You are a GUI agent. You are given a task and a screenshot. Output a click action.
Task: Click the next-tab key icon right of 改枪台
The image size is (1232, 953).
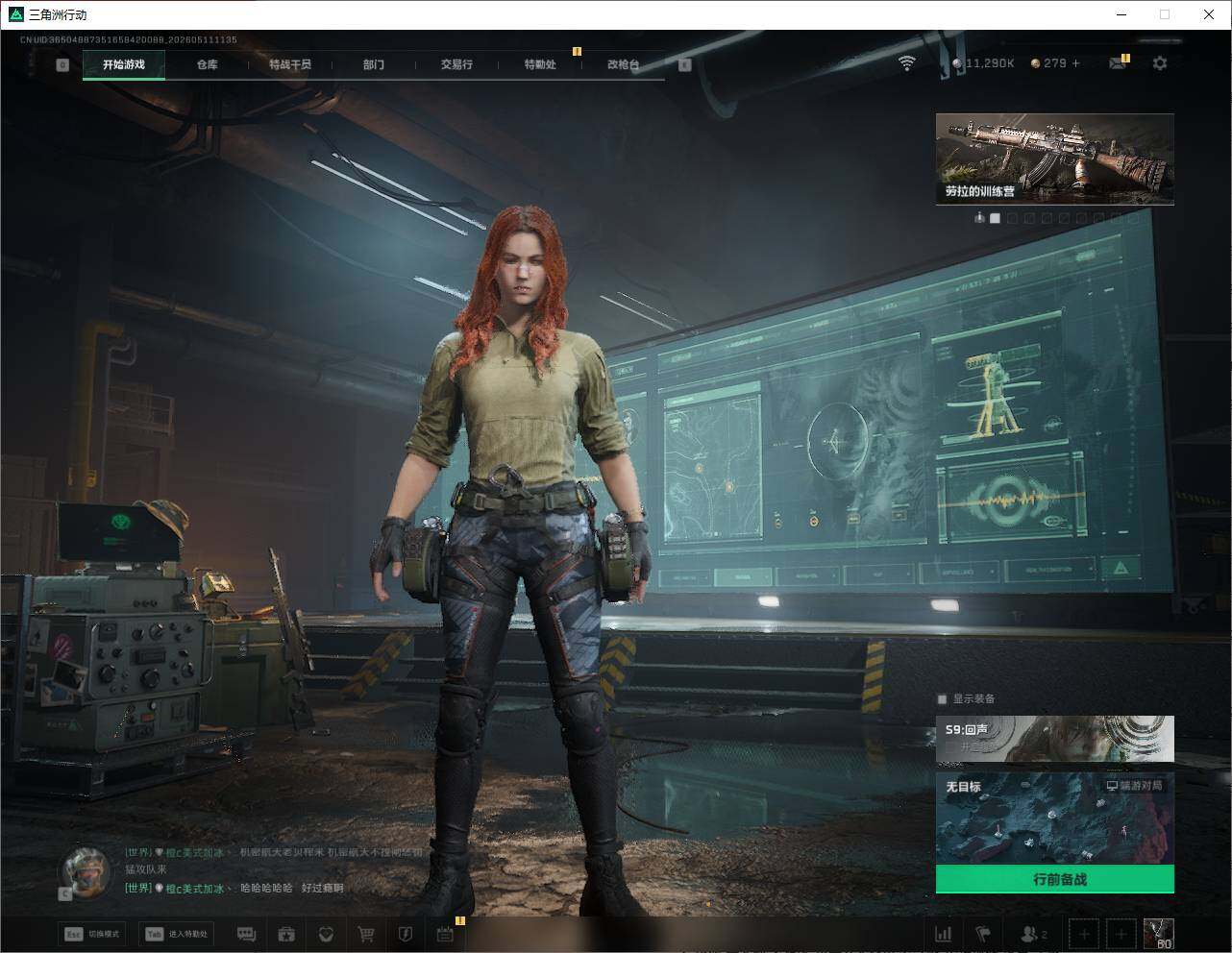684,65
